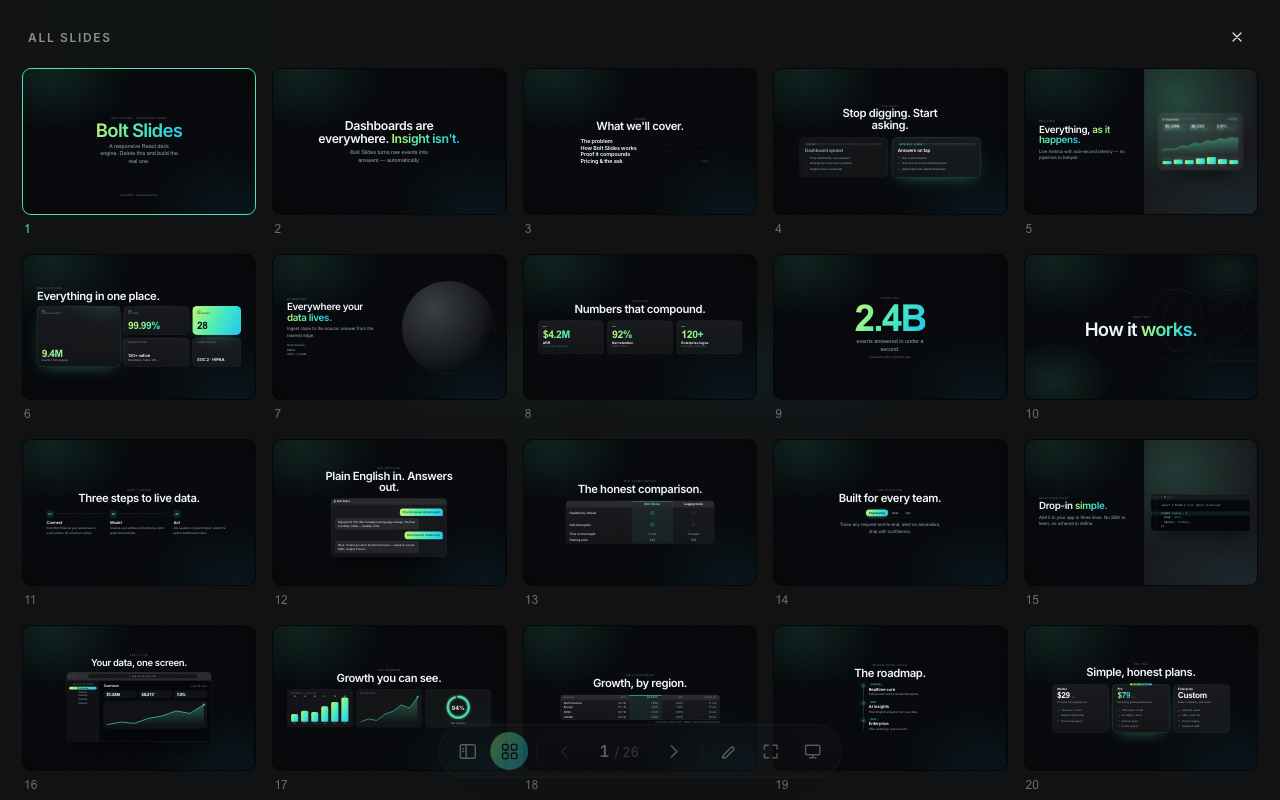1280x800 pixels.
Task: Open the Bolt Slides title slide
Action: [139, 141]
